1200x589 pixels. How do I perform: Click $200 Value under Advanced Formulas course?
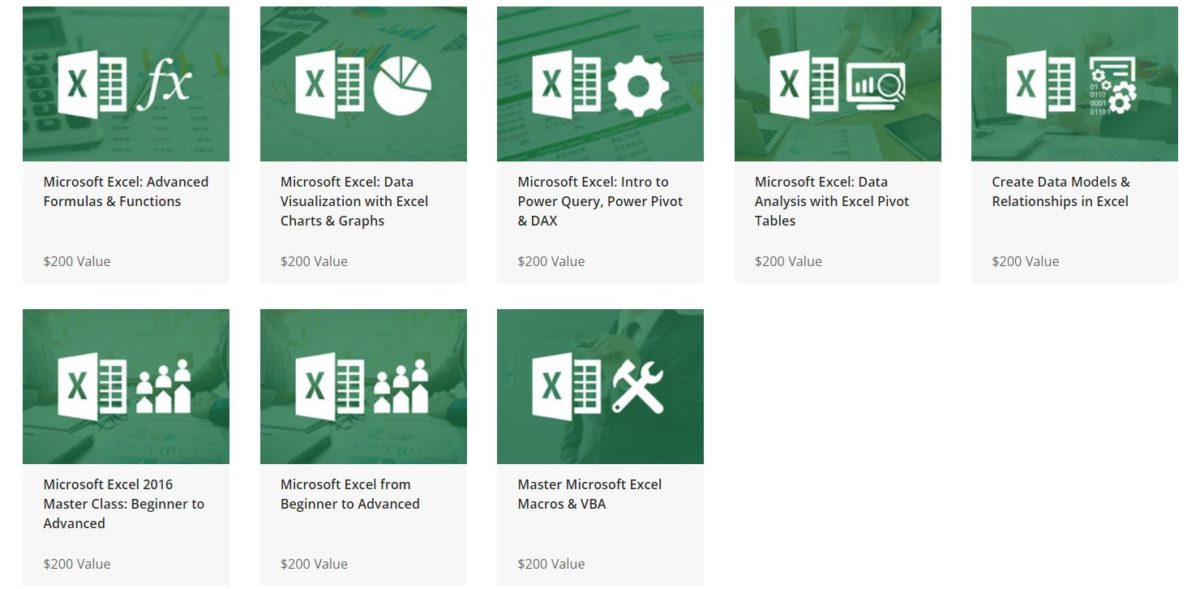77,262
